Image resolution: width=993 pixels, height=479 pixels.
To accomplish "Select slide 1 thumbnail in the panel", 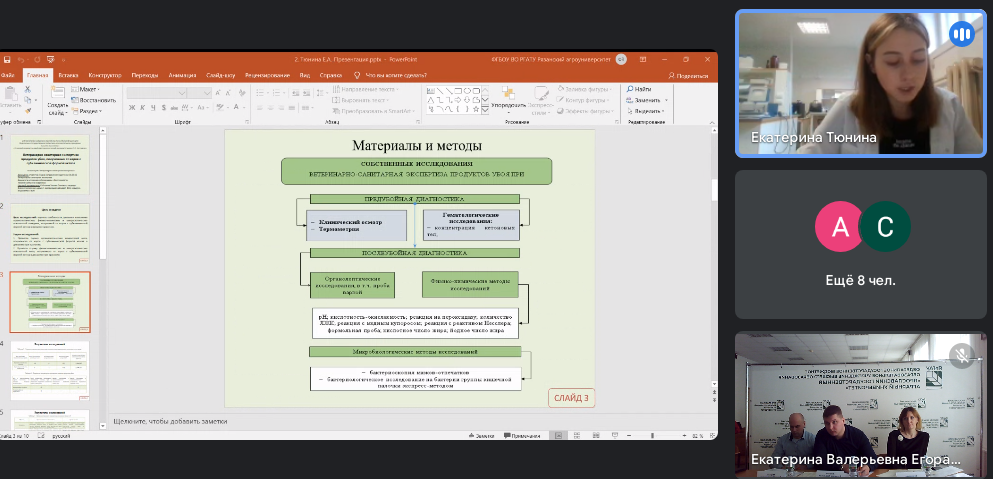I will (x=50, y=164).
